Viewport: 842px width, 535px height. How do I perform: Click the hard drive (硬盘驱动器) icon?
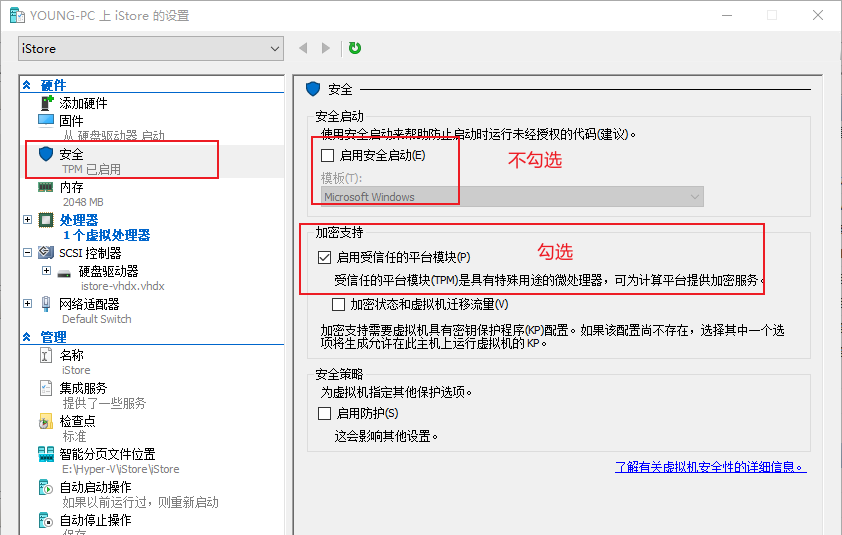click(x=64, y=274)
